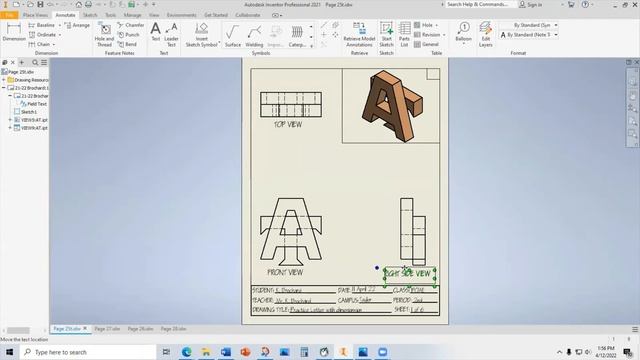Select Sketch1 in browser tree

tap(25, 112)
